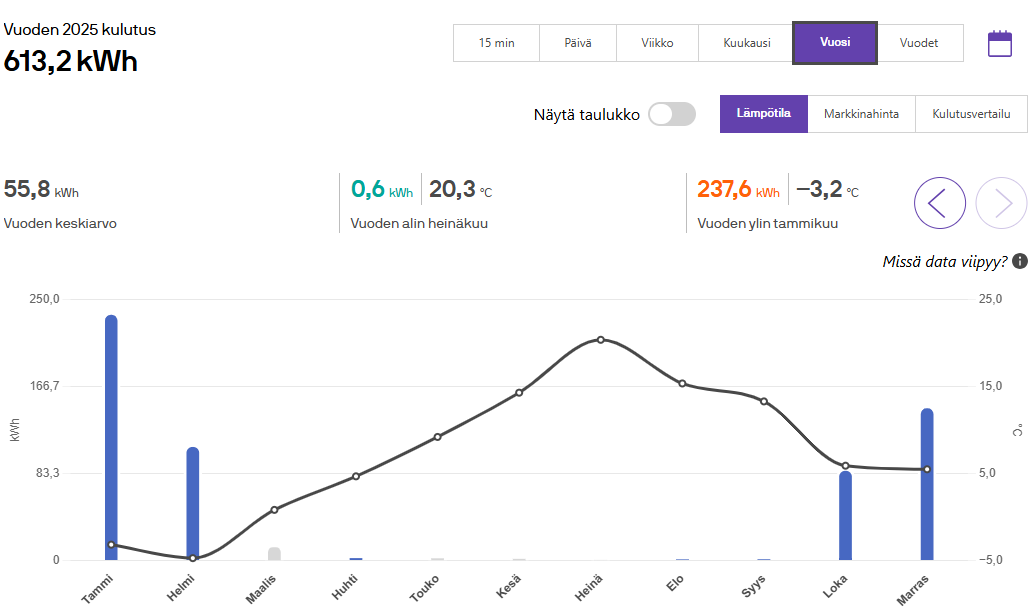Image resolution: width=1034 pixels, height=616 pixels.
Task: Enable the Lämpötila overlay button
Action: point(764,114)
